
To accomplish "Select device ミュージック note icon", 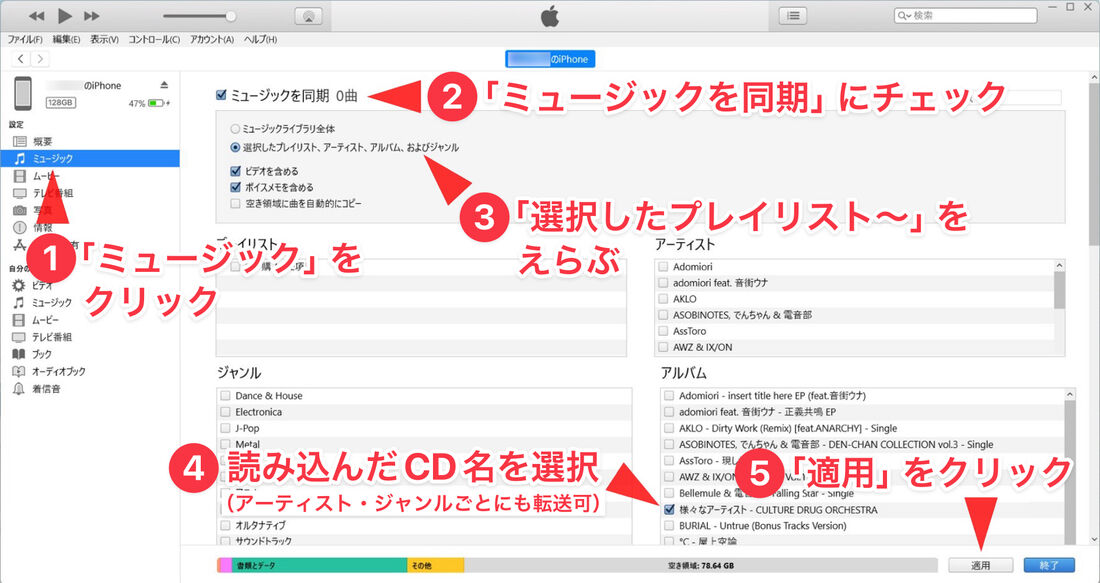I will [x=19, y=302].
